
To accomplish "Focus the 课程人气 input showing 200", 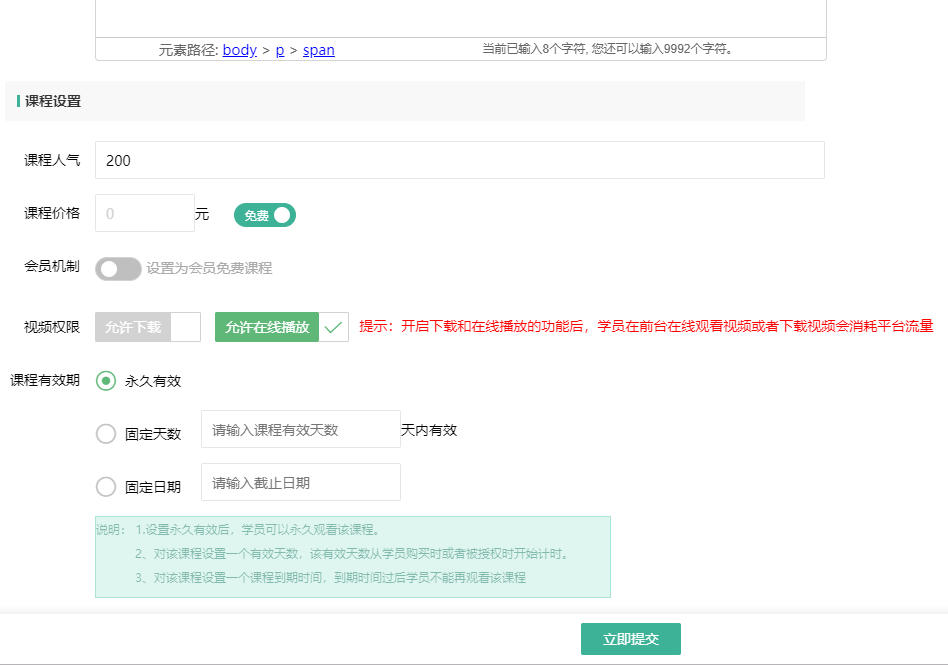I will [x=459, y=160].
